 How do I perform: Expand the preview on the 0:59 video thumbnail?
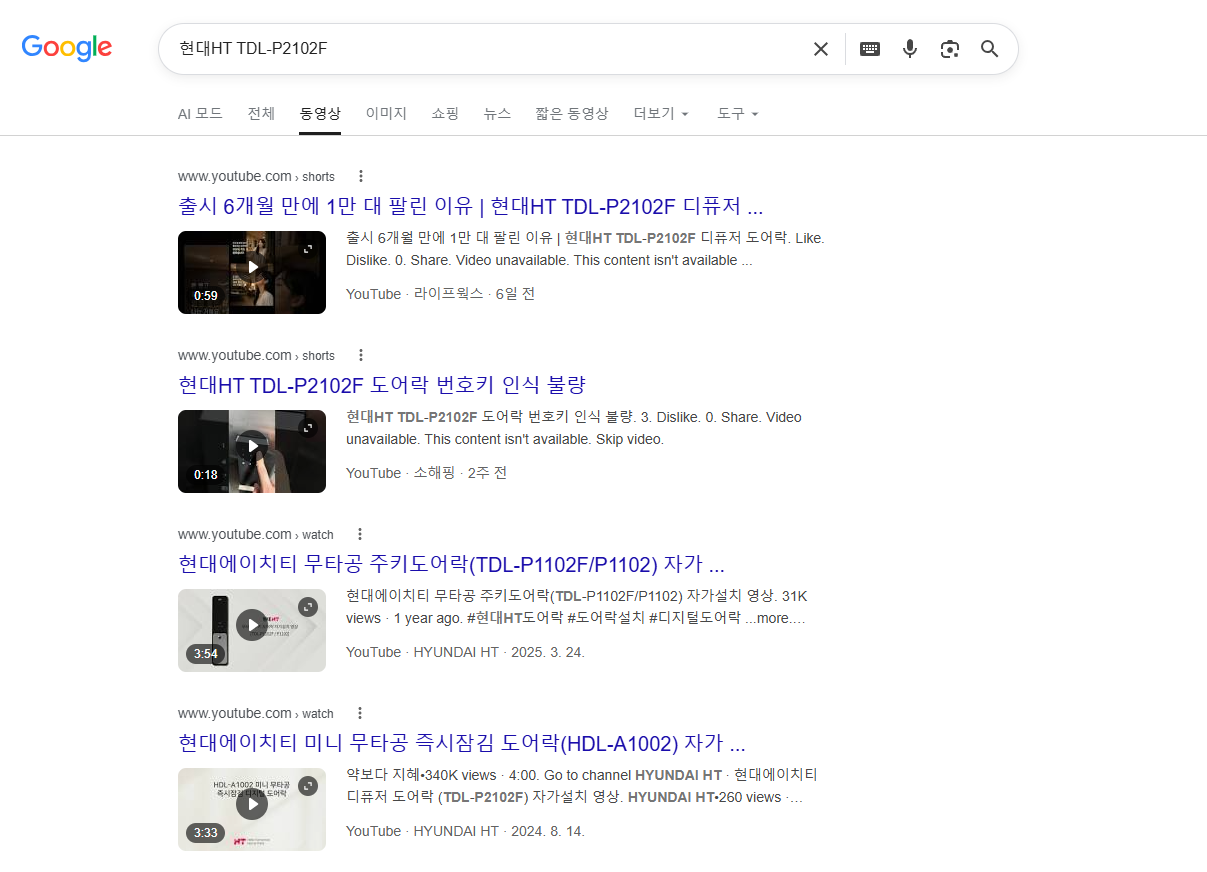point(308,248)
